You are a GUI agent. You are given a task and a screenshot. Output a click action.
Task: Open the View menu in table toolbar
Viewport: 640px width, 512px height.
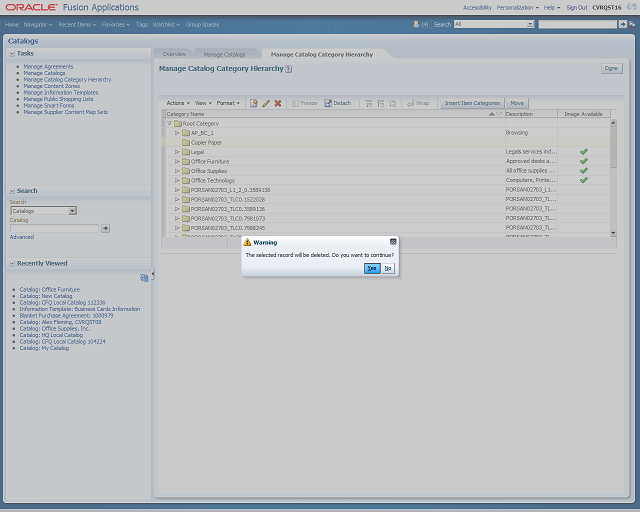point(203,103)
